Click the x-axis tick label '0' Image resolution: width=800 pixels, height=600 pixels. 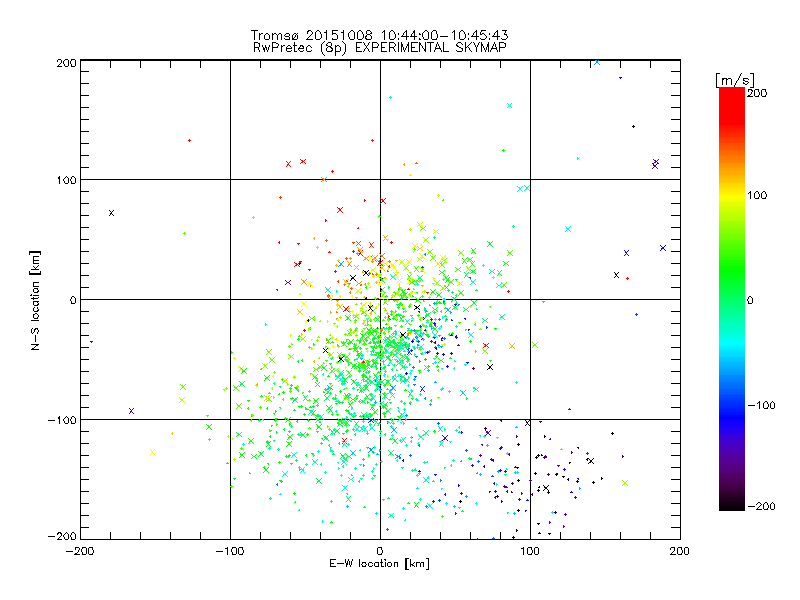[x=380, y=551]
